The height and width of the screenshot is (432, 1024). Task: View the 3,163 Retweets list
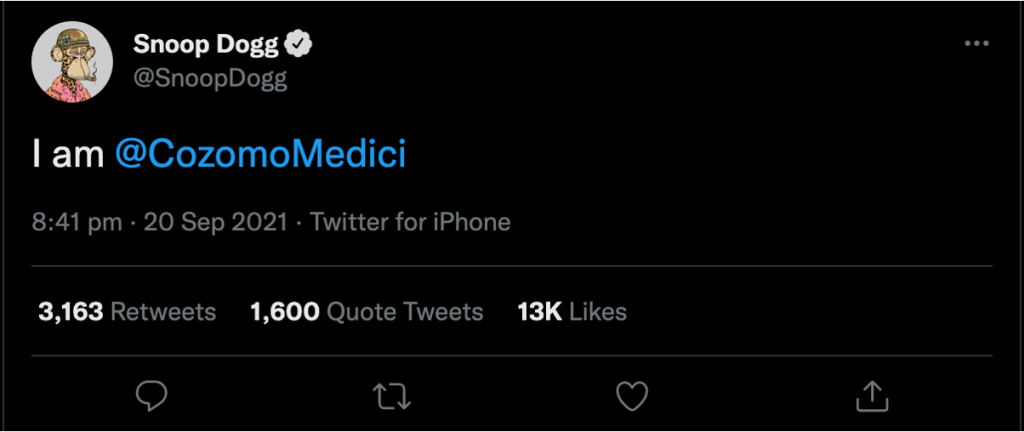click(x=127, y=312)
